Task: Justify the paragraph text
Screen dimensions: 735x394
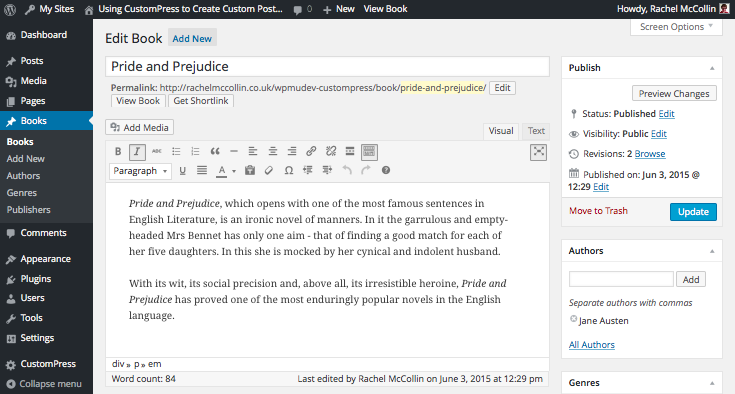Action: [x=202, y=171]
